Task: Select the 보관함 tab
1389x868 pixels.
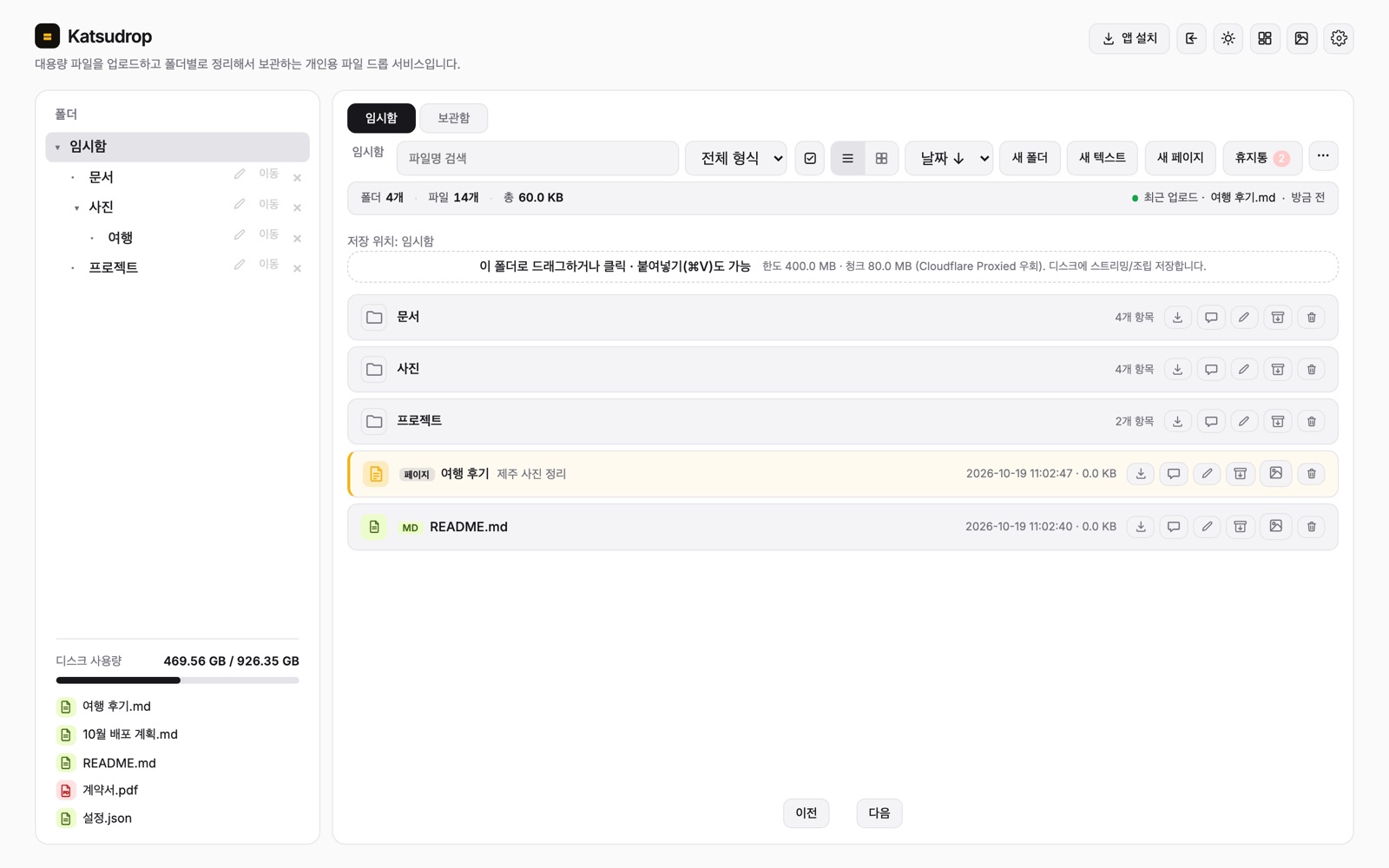Action: click(x=453, y=118)
